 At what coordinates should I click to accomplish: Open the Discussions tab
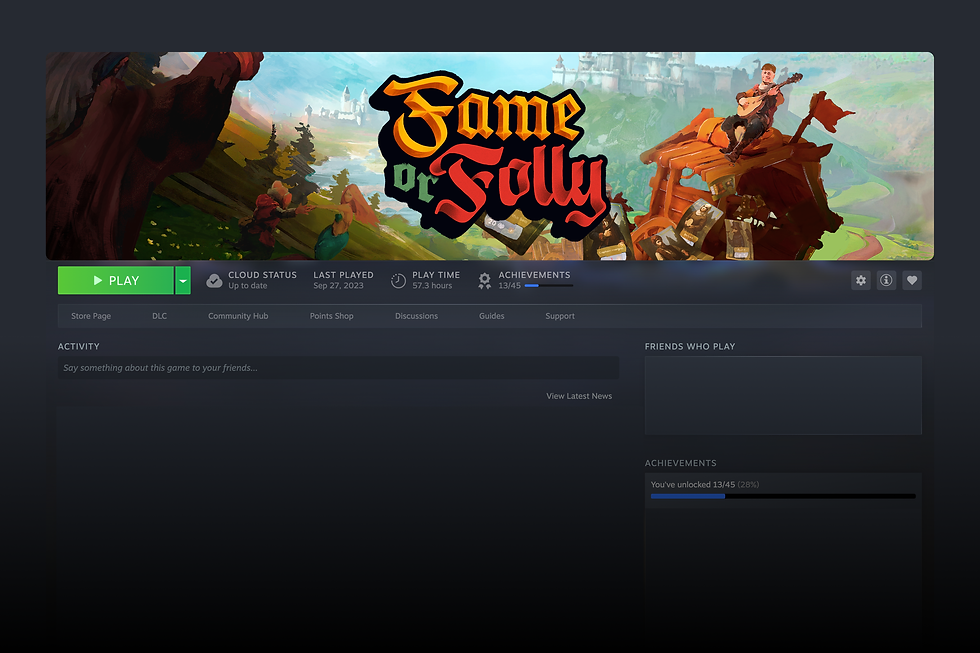[416, 316]
